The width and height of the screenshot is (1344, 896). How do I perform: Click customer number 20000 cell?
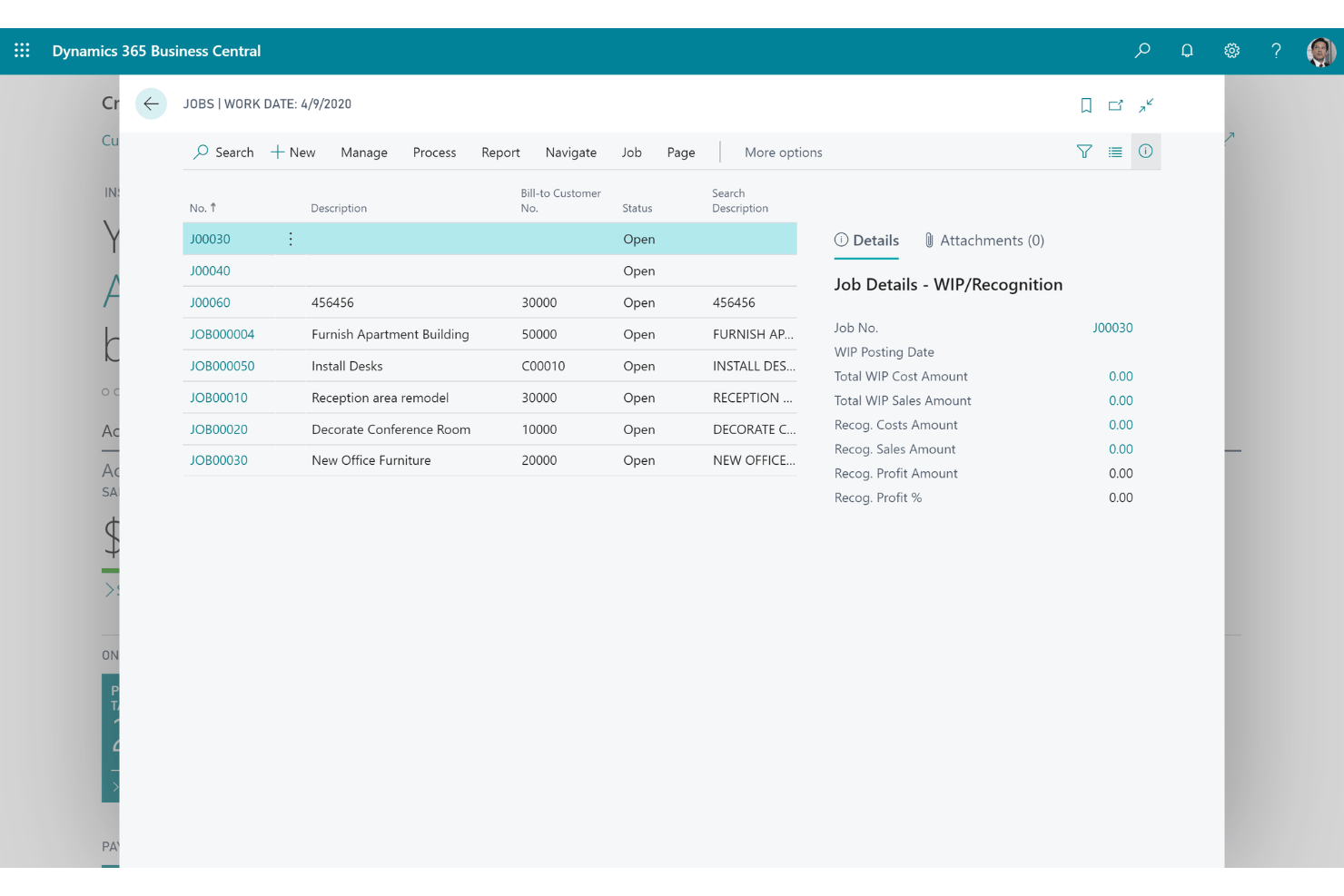(x=539, y=460)
